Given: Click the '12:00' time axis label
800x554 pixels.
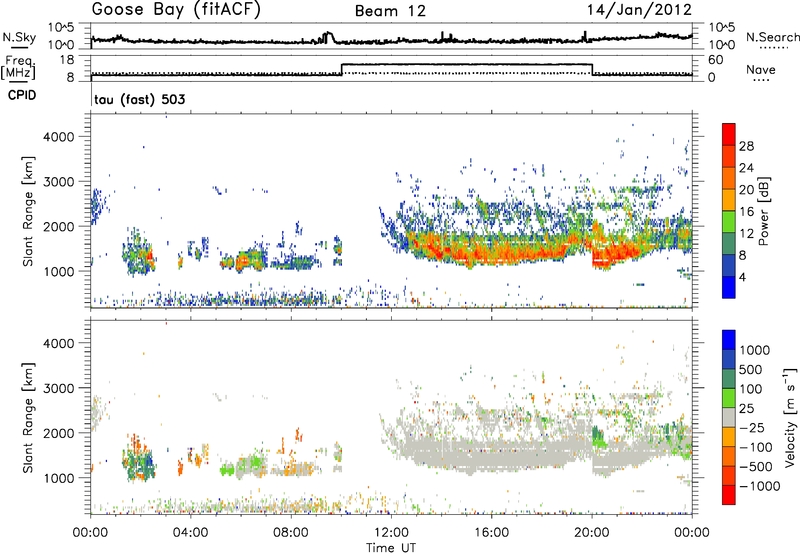Looking at the screenshot, I should tap(391, 533).
